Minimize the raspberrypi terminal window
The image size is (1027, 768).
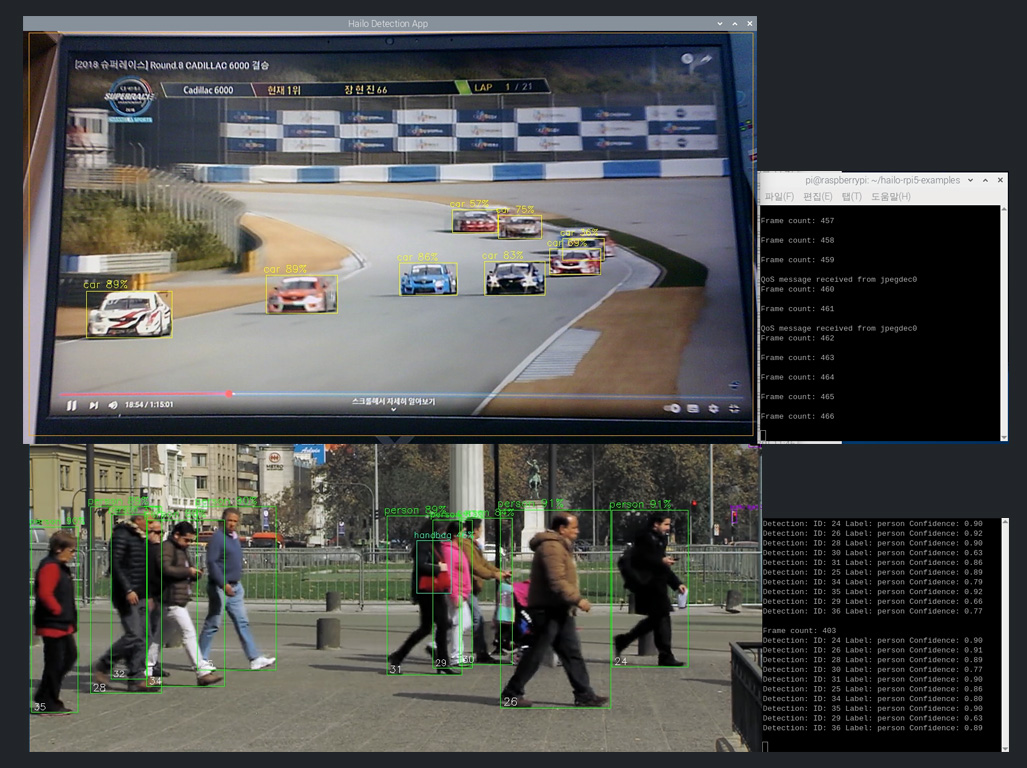point(970,180)
